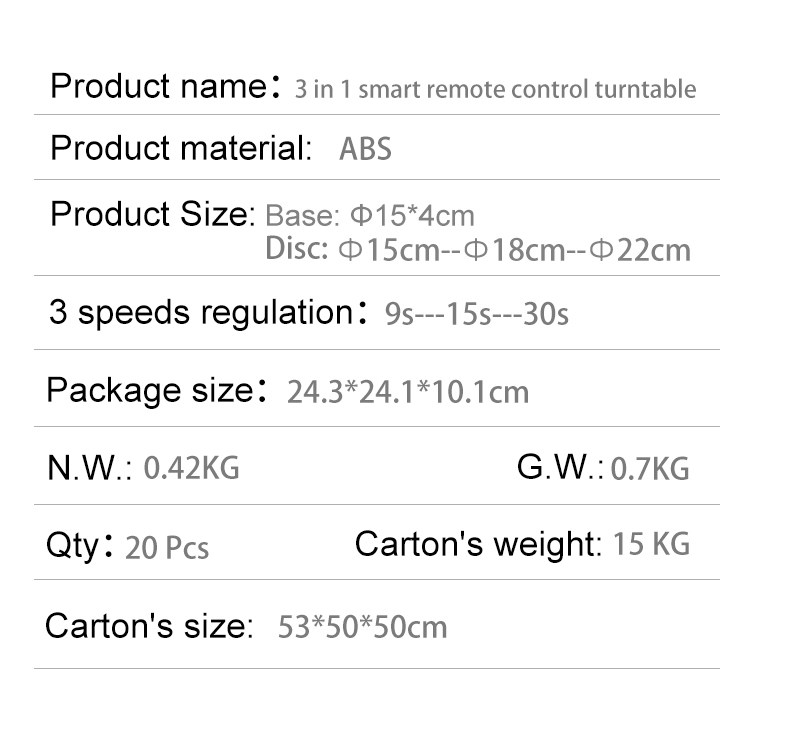This screenshot has height=745, width=790.
Task: Click the "Product Size" label
Action: [153, 214]
